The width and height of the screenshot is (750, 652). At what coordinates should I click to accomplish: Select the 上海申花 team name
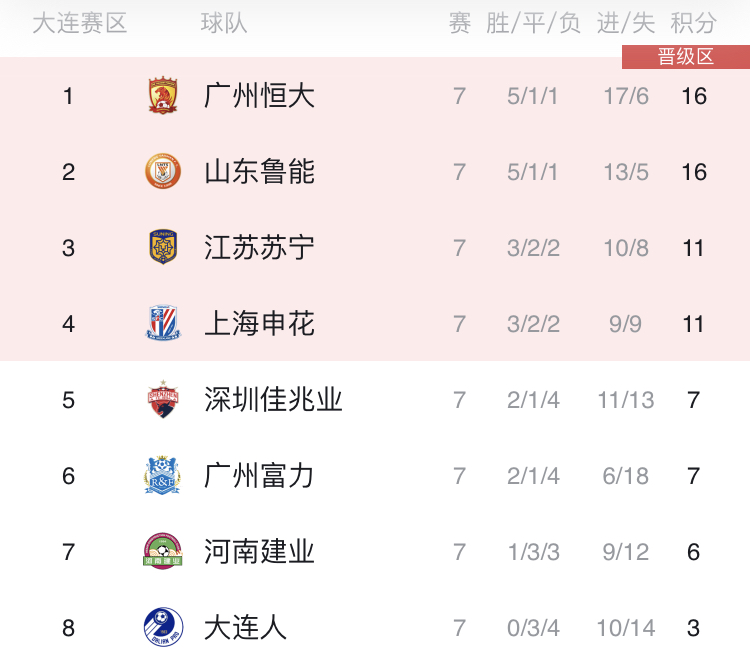pyautogui.click(x=259, y=323)
